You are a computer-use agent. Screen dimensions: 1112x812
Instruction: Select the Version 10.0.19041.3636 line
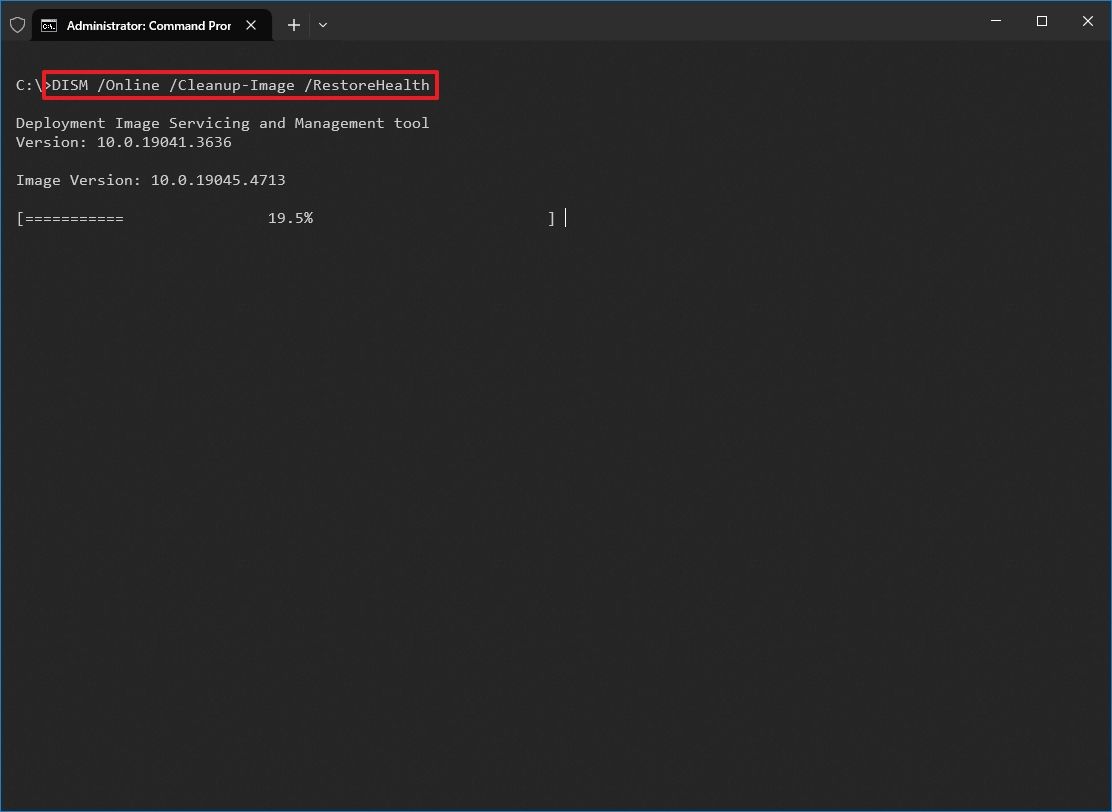[124, 142]
